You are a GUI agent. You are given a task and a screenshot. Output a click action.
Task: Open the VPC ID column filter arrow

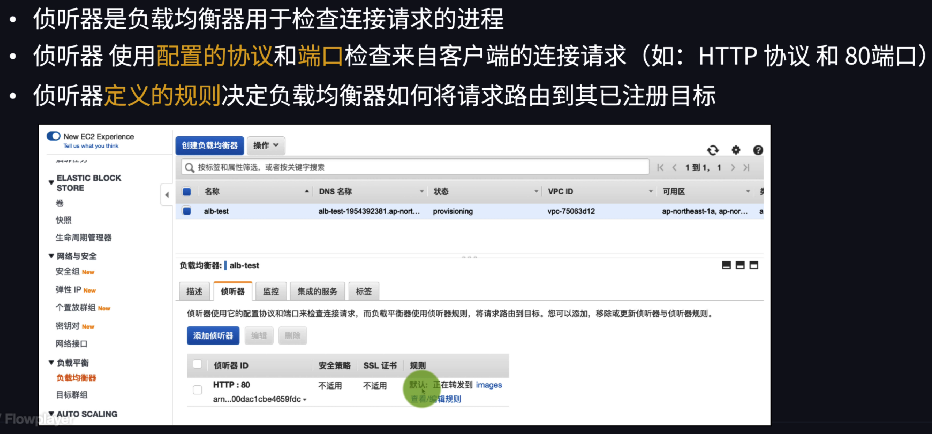650,192
